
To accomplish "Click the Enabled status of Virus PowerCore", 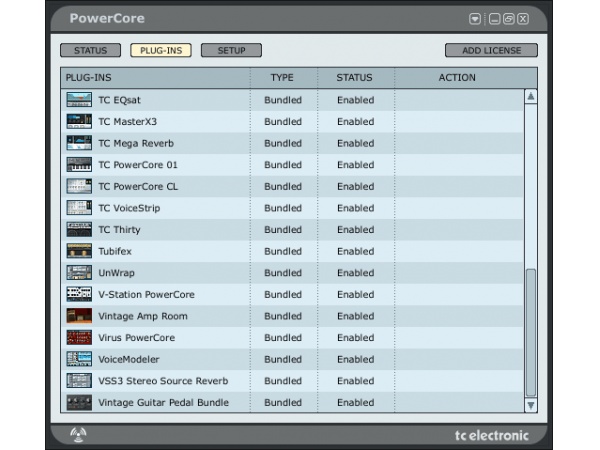I will coord(355,338).
